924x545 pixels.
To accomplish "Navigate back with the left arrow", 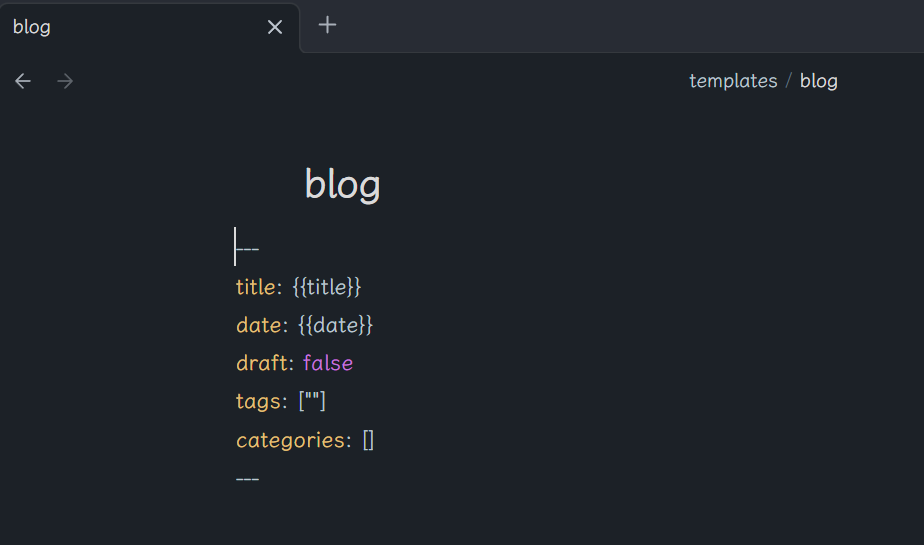I will click(23, 81).
